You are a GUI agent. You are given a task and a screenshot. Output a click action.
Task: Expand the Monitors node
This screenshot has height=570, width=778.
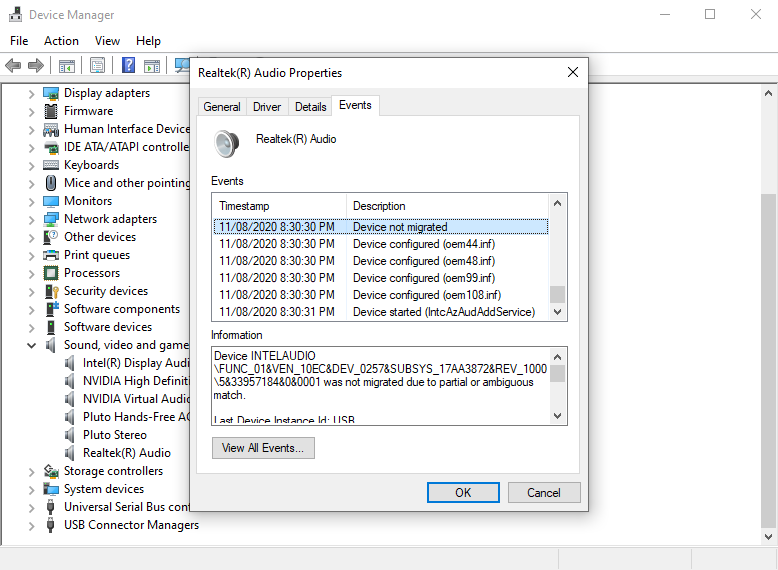(x=31, y=202)
